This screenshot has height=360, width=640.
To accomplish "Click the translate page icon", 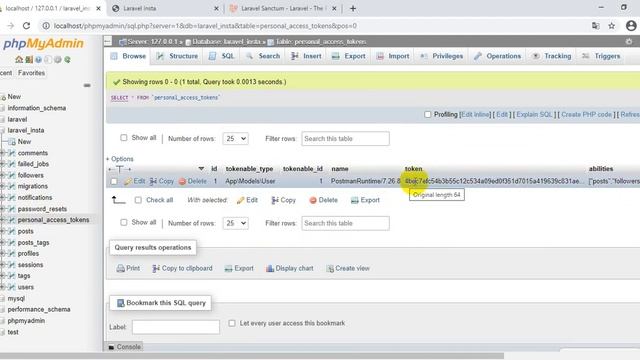I will click(x=596, y=26).
